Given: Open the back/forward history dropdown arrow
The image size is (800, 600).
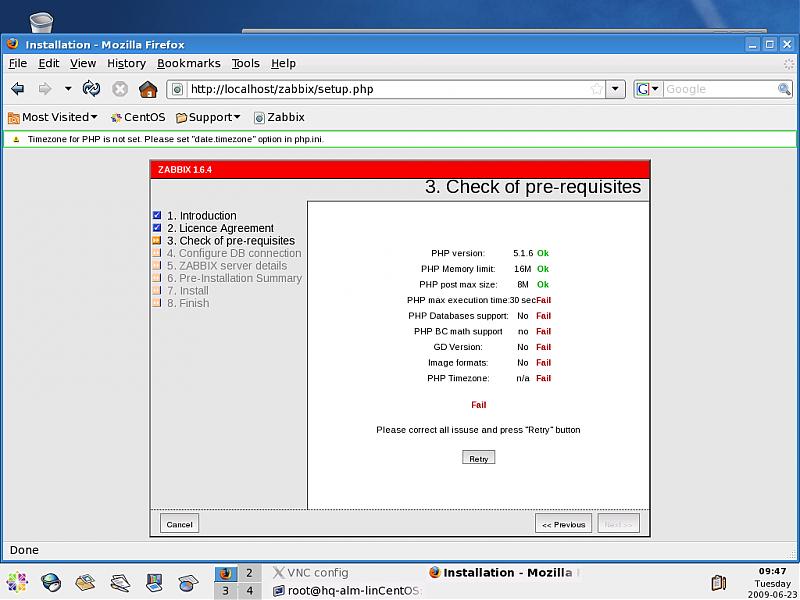Looking at the screenshot, I should [68, 89].
